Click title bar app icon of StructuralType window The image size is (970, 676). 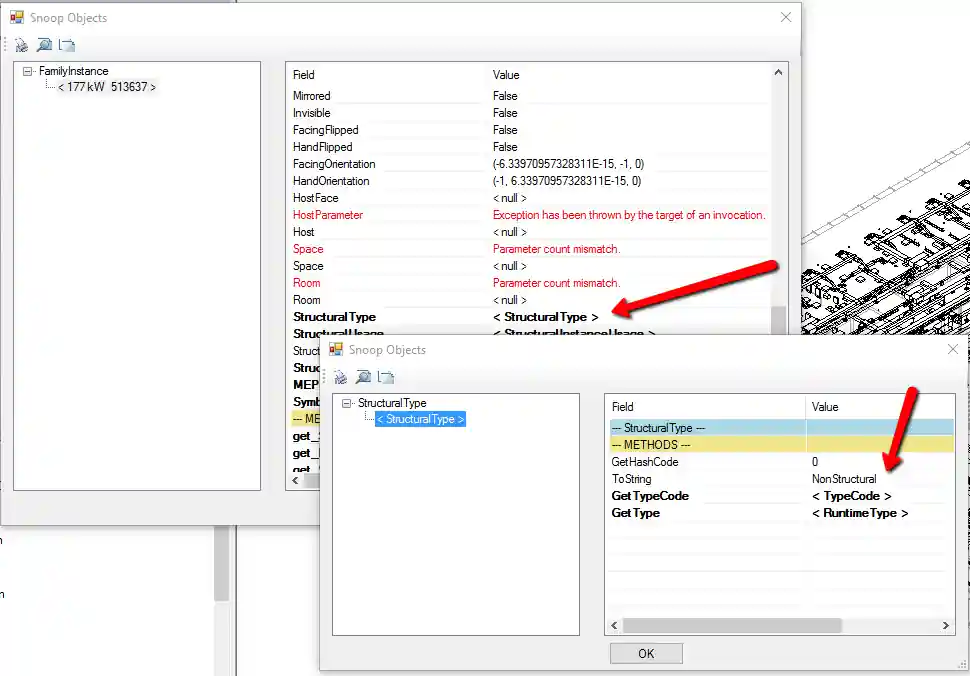coord(336,350)
